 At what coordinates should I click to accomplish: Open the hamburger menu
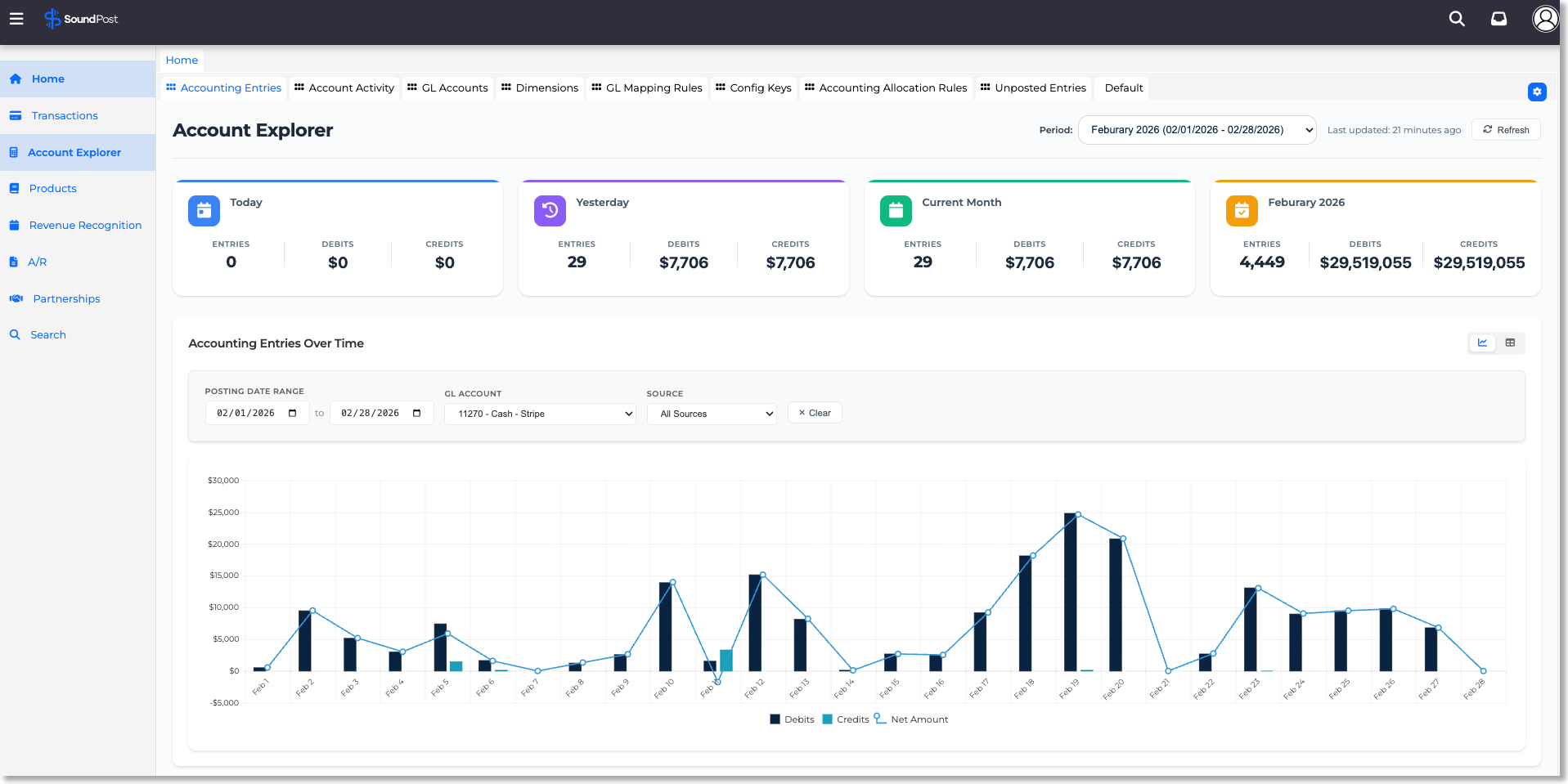[16, 19]
